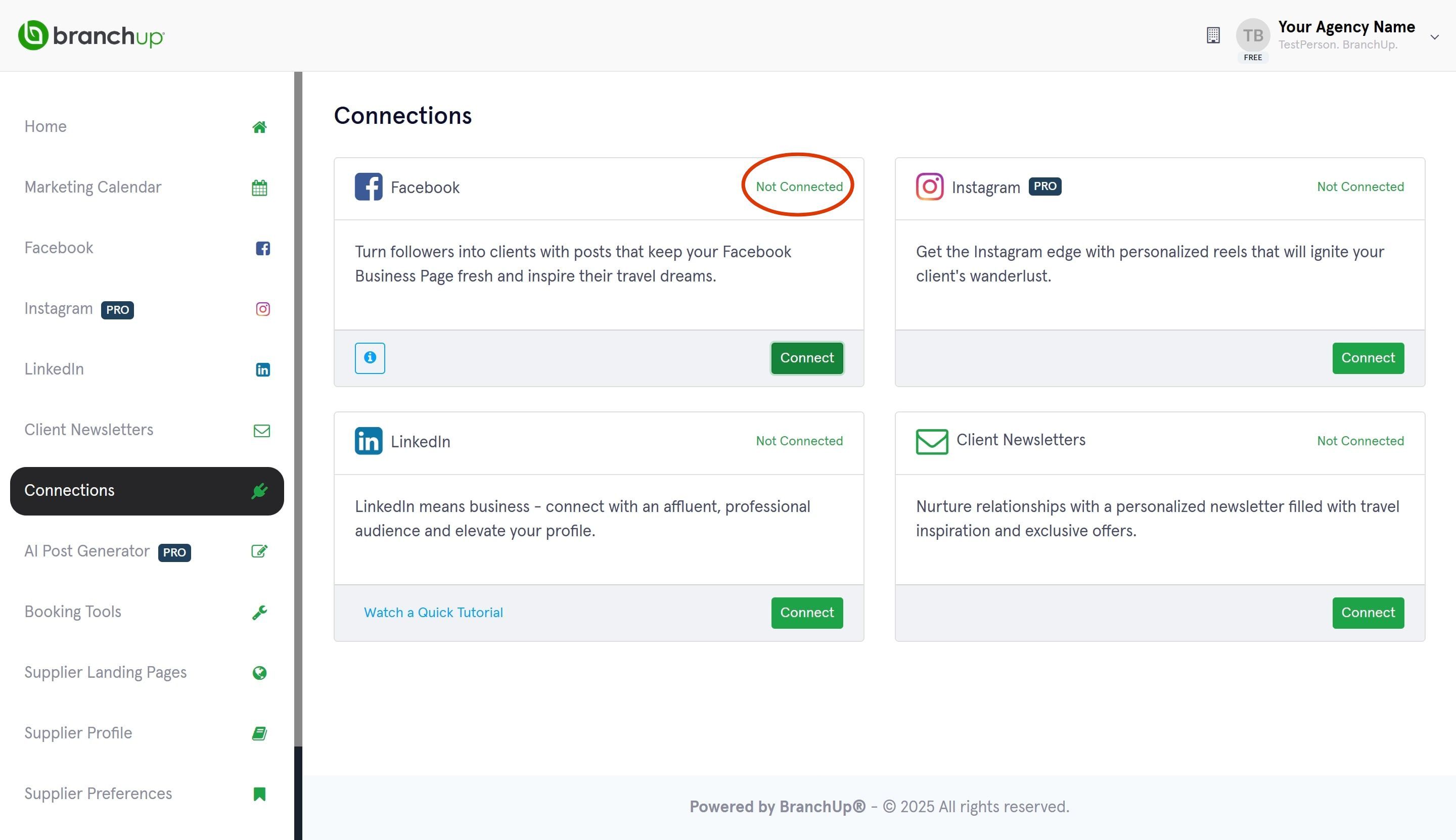This screenshot has width=1456, height=840.
Task: Click Connect on the Instagram card
Action: (x=1367, y=358)
